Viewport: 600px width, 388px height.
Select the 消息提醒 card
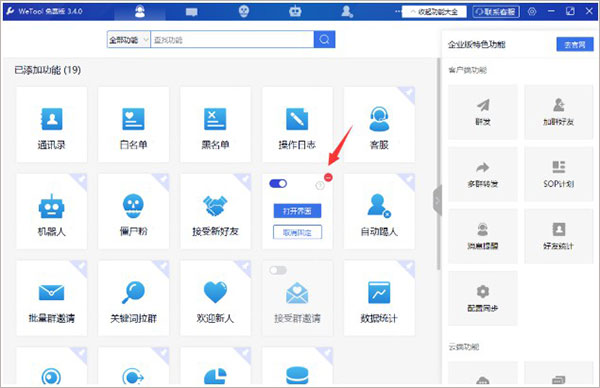483,236
